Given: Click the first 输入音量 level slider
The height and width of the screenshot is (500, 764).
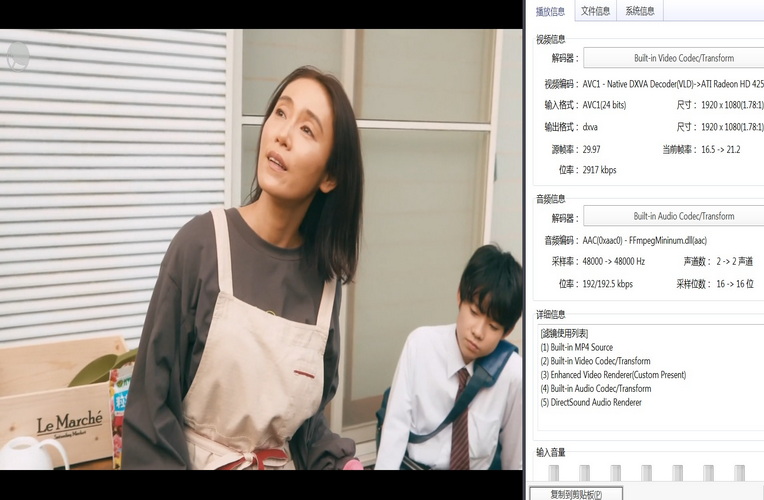Looking at the screenshot, I should (553, 472).
